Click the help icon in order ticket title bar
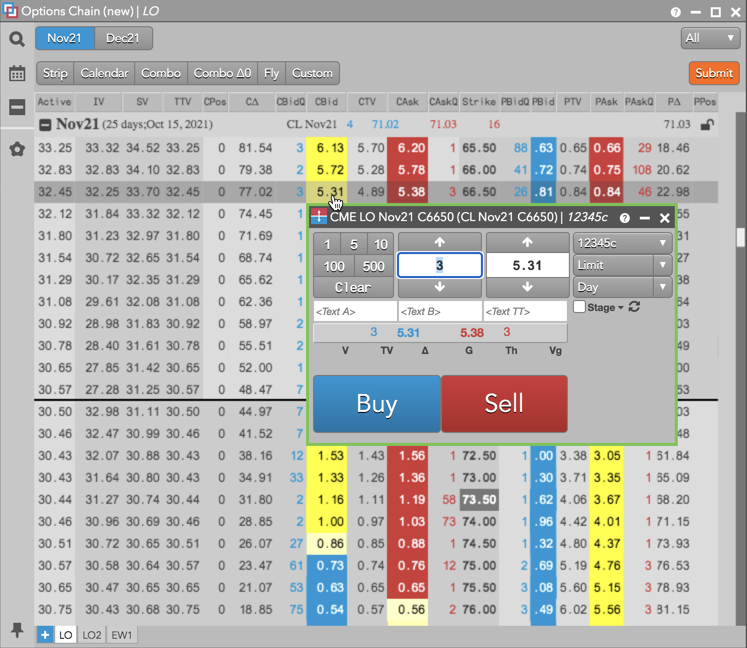Viewport: 747px width, 648px height. coord(624,217)
